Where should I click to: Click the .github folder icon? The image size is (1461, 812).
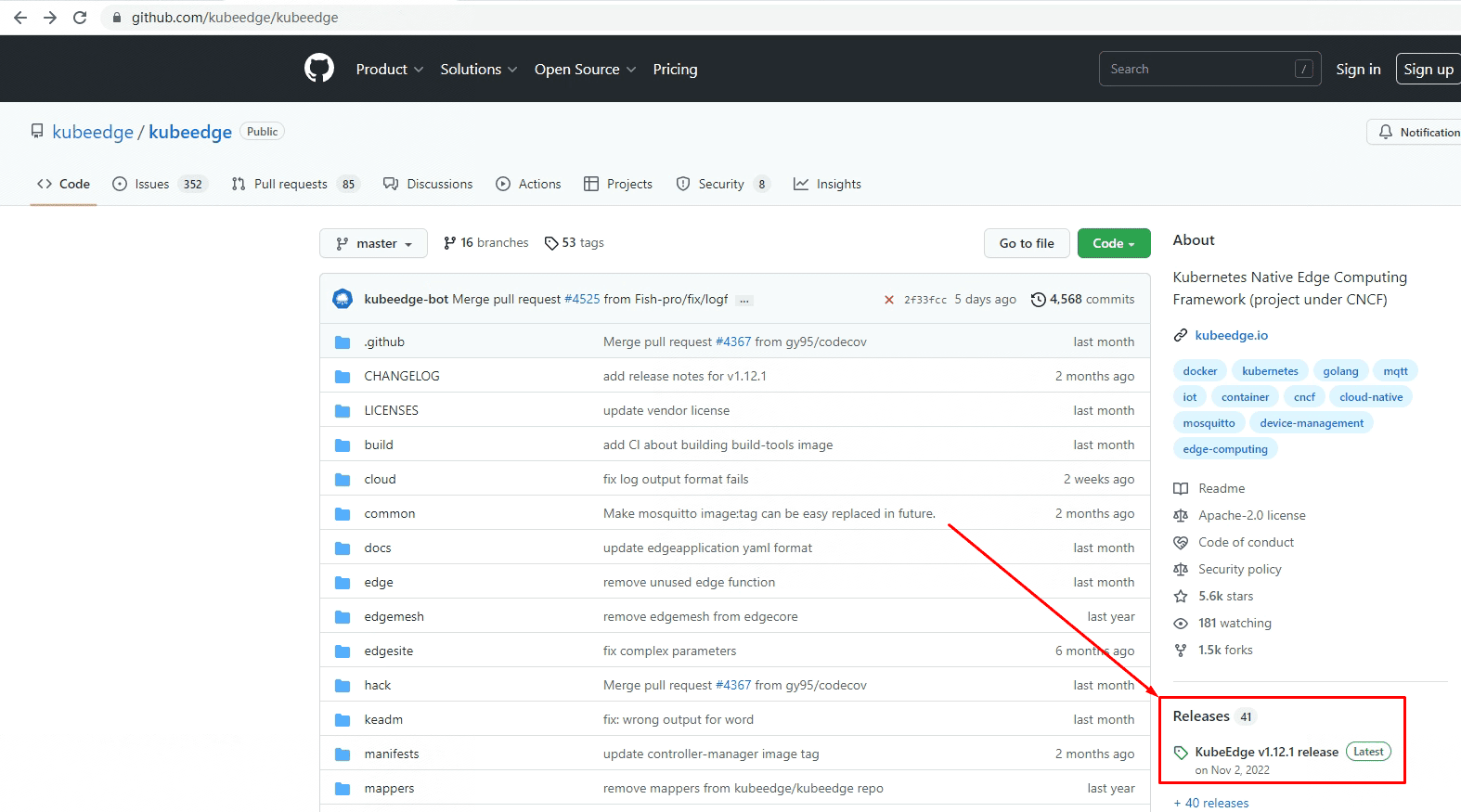coord(343,342)
